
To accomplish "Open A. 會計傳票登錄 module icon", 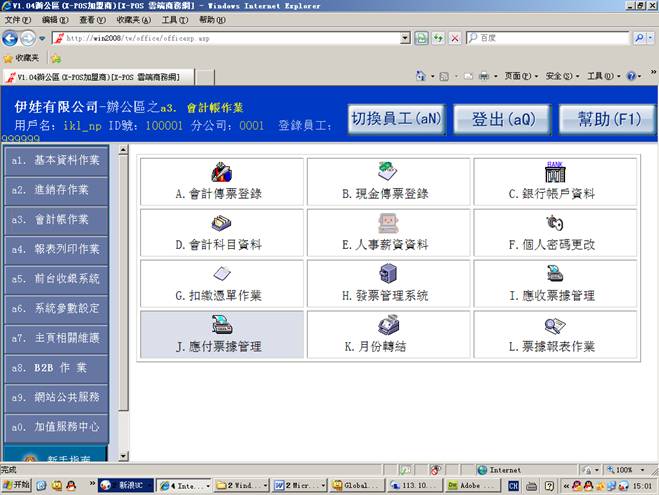I will 221,172.
